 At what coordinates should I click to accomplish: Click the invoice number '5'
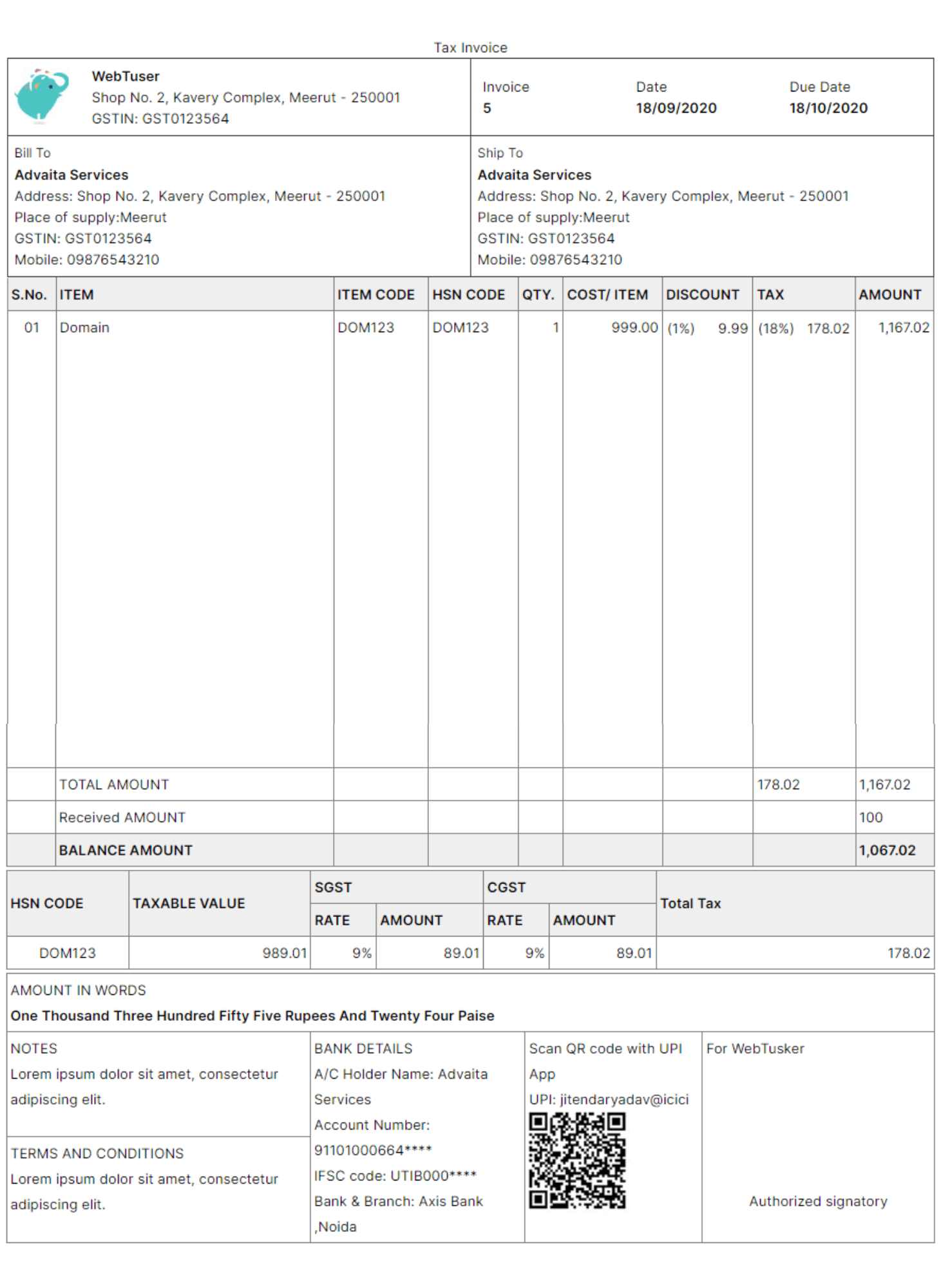[487, 108]
